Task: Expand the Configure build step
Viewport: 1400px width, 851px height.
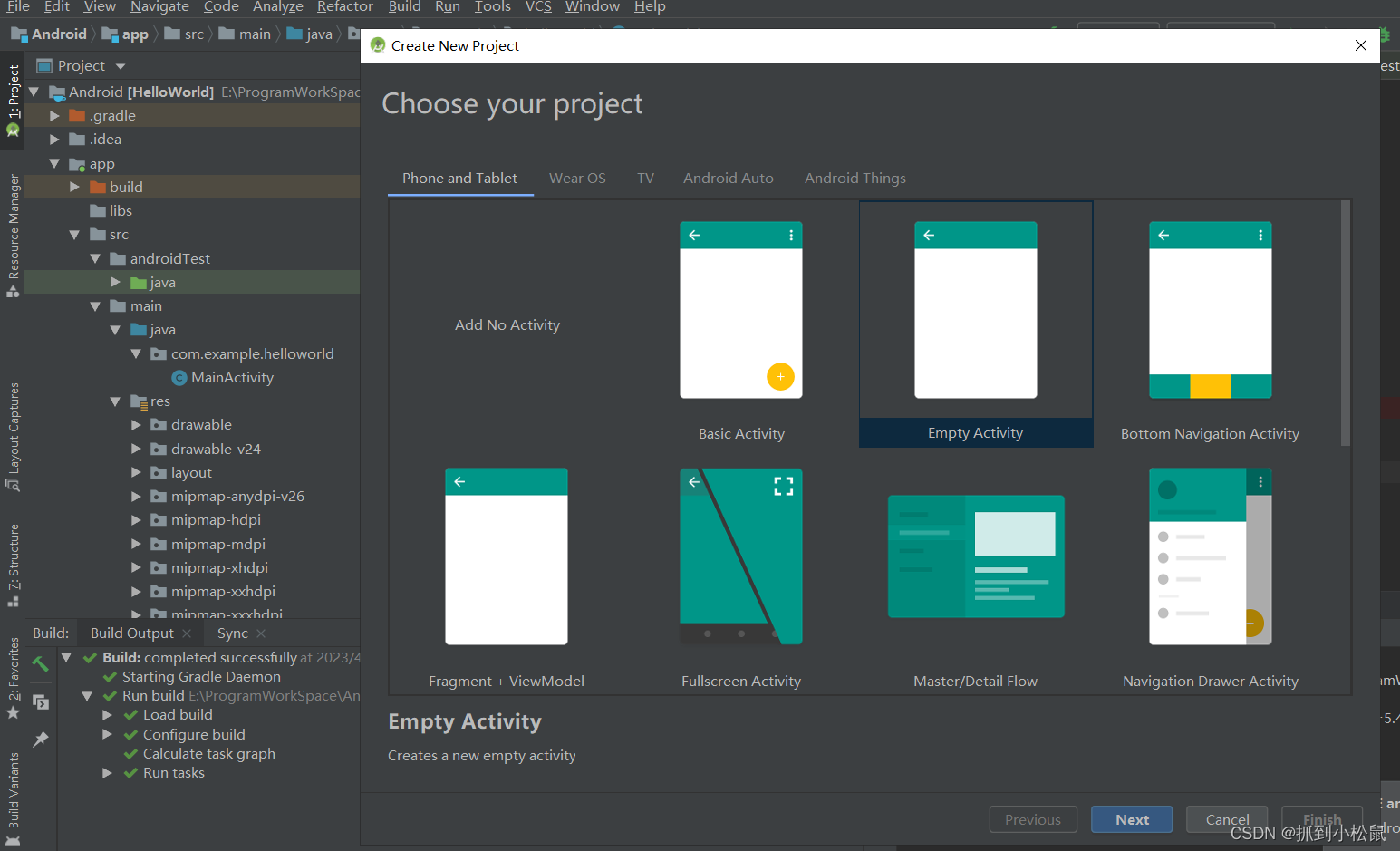Action: pyautogui.click(x=107, y=734)
